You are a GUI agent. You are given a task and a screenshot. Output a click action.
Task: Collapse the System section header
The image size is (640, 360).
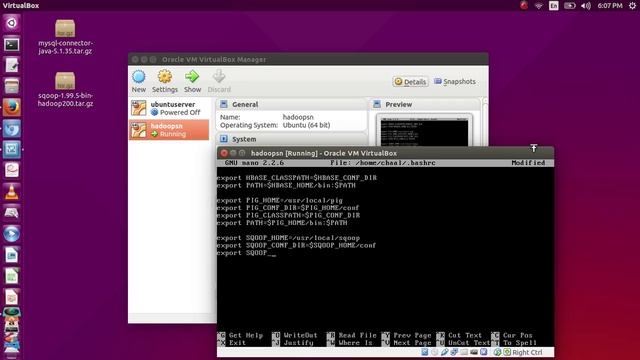click(291, 139)
